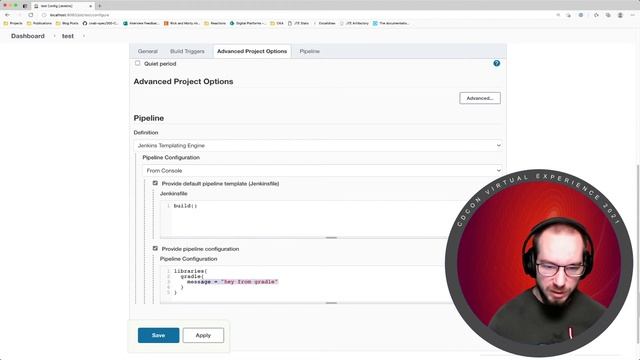This screenshot has width=640, height=360.
Task: Open the JTE Architecture bookmark
Action: [x=354, y=23]
